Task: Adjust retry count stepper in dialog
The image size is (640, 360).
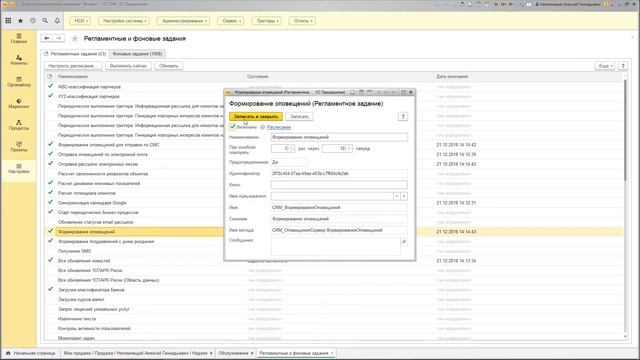Action: point(291,149)
